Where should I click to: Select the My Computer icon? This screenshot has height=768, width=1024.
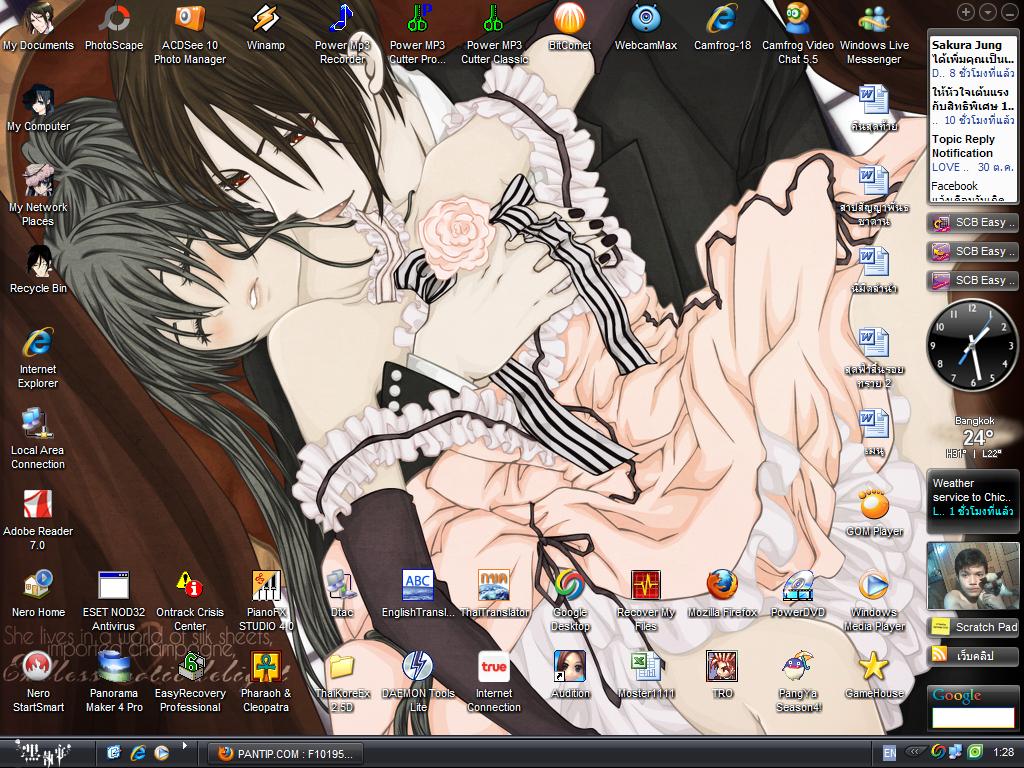point(38,108)
